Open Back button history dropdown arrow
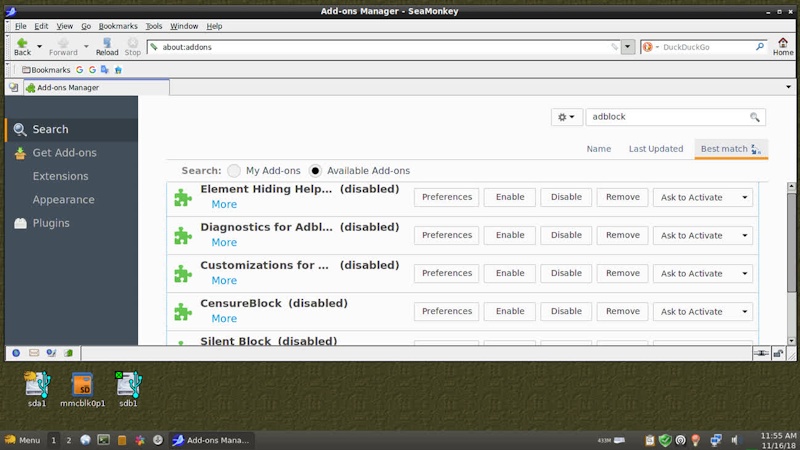 (x=39, y=46)
